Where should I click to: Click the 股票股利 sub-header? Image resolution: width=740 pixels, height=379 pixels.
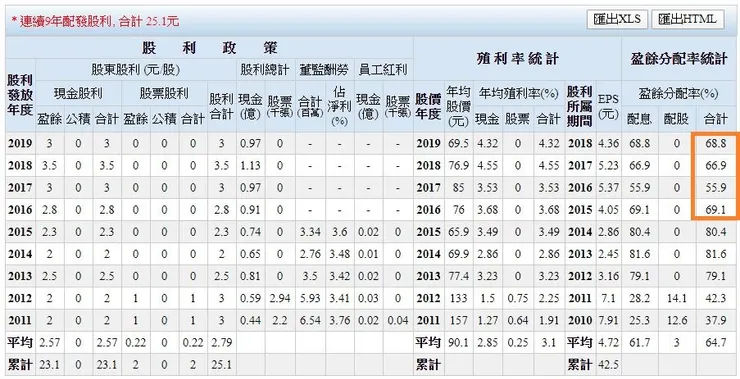pos(164,93)
